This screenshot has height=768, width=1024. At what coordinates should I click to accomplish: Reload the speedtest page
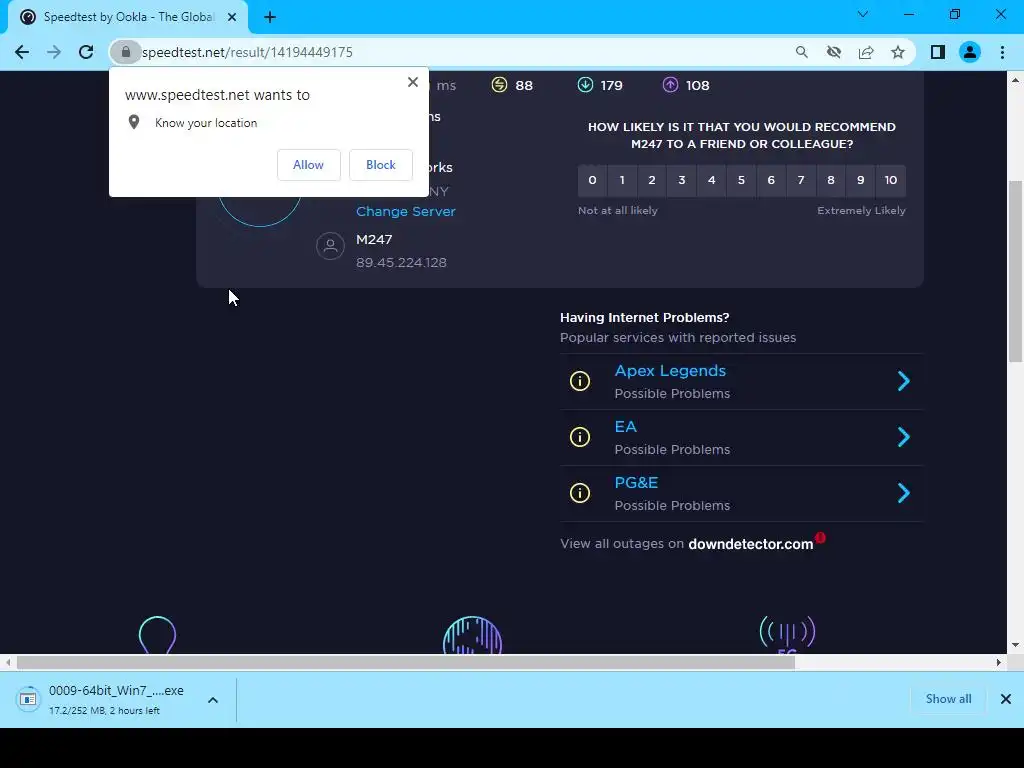pos(86,52)
